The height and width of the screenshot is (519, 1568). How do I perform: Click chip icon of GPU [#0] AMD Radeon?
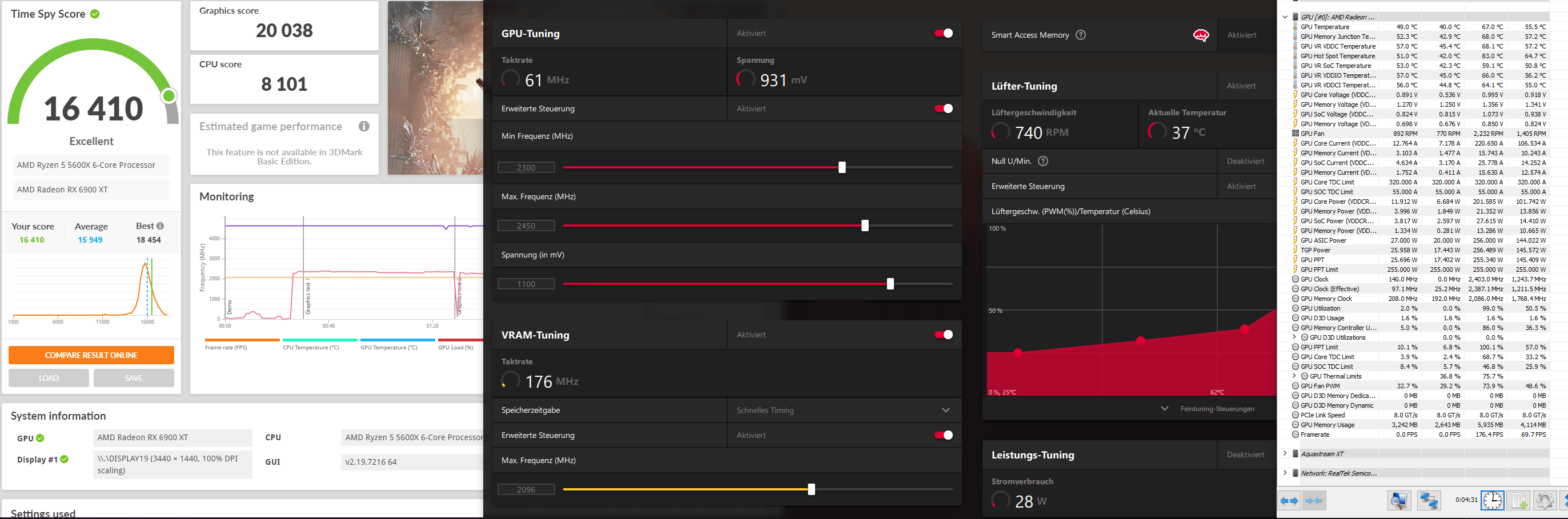coord(1296,17)
